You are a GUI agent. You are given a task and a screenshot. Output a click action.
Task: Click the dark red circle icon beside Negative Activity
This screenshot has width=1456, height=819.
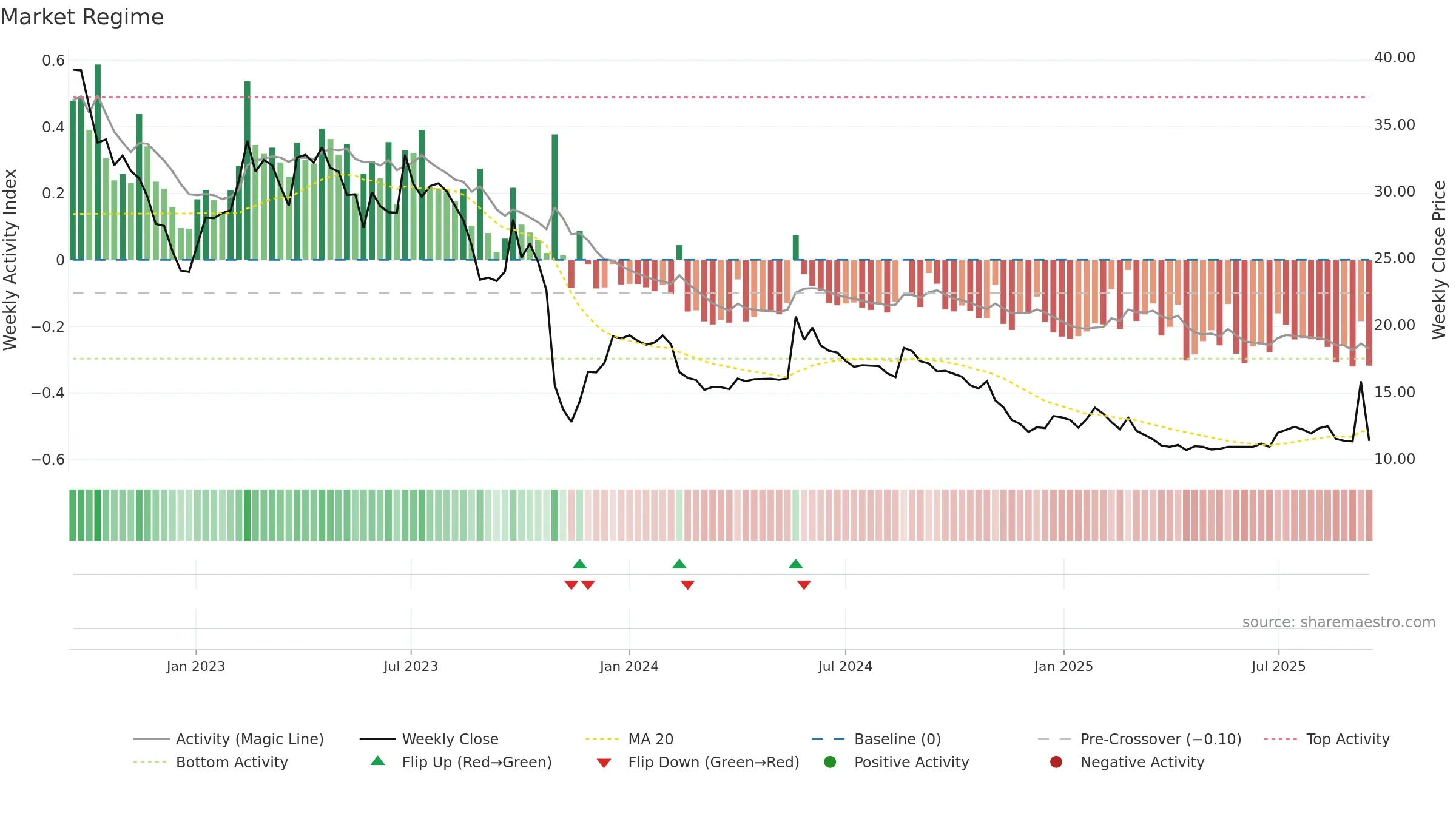click(1056, 762)
